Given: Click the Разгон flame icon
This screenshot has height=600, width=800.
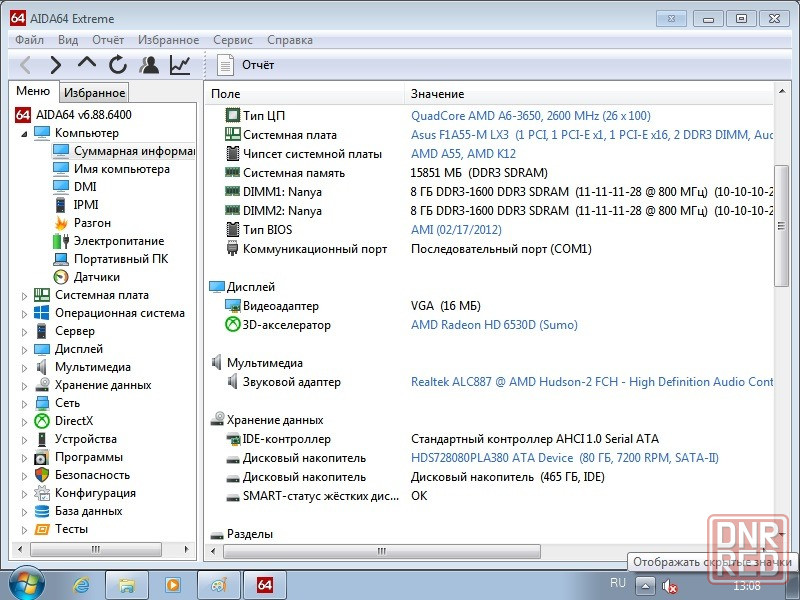Looking at the screenshot, I should point(61,222).
